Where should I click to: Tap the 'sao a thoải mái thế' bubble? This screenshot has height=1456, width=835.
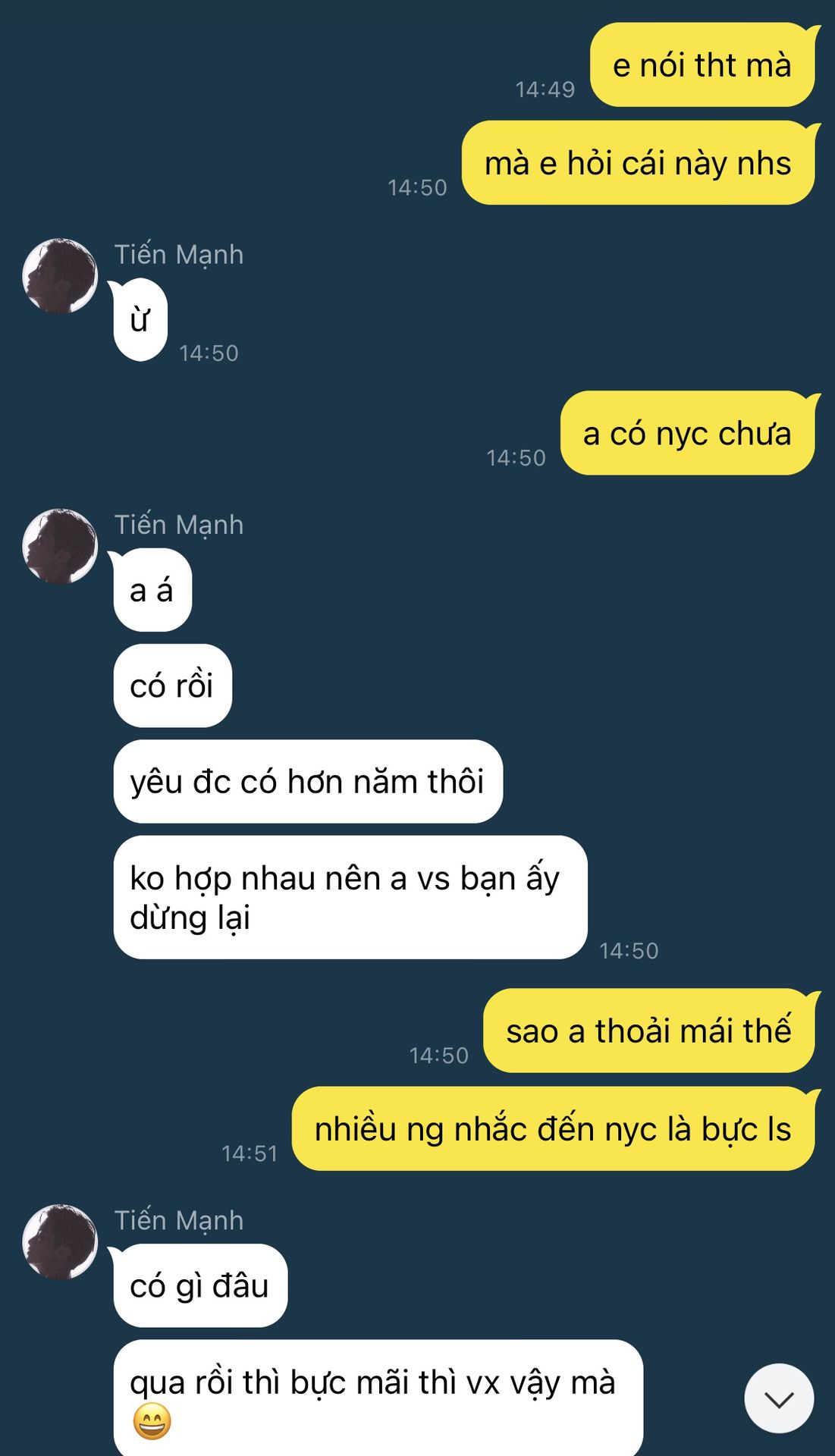pos(649,1031)
